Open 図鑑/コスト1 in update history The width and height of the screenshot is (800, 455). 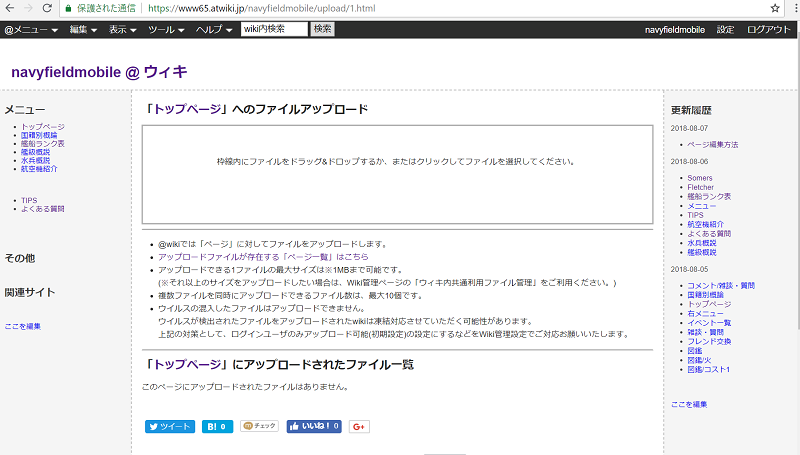(x=709, y=369)
